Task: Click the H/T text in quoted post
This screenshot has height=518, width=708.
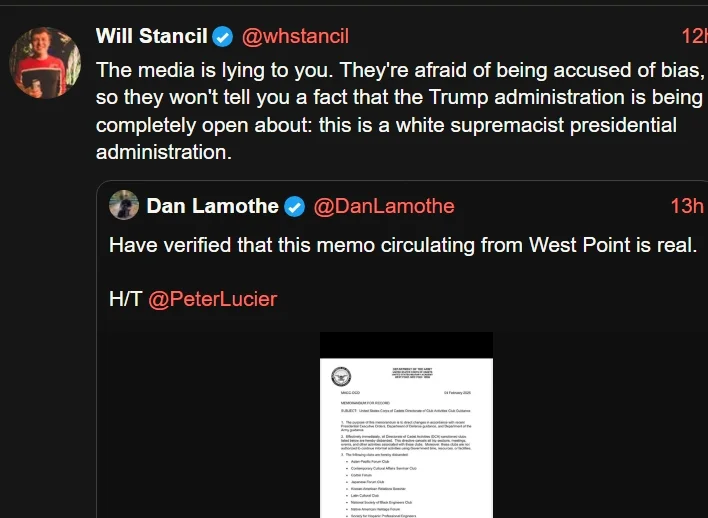Action: (x=126, y=299)
